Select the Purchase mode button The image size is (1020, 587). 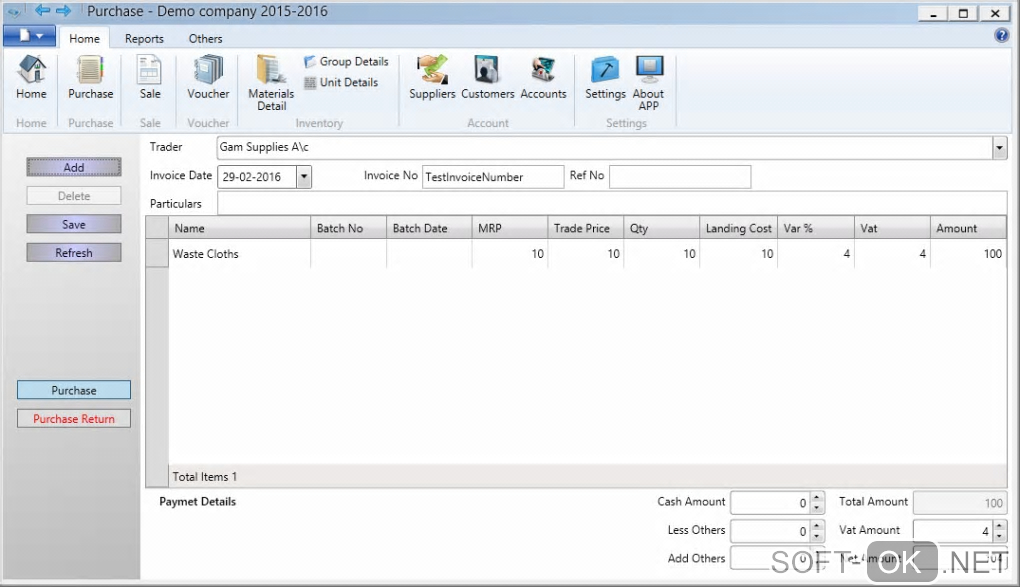click(x=74, y=390)
